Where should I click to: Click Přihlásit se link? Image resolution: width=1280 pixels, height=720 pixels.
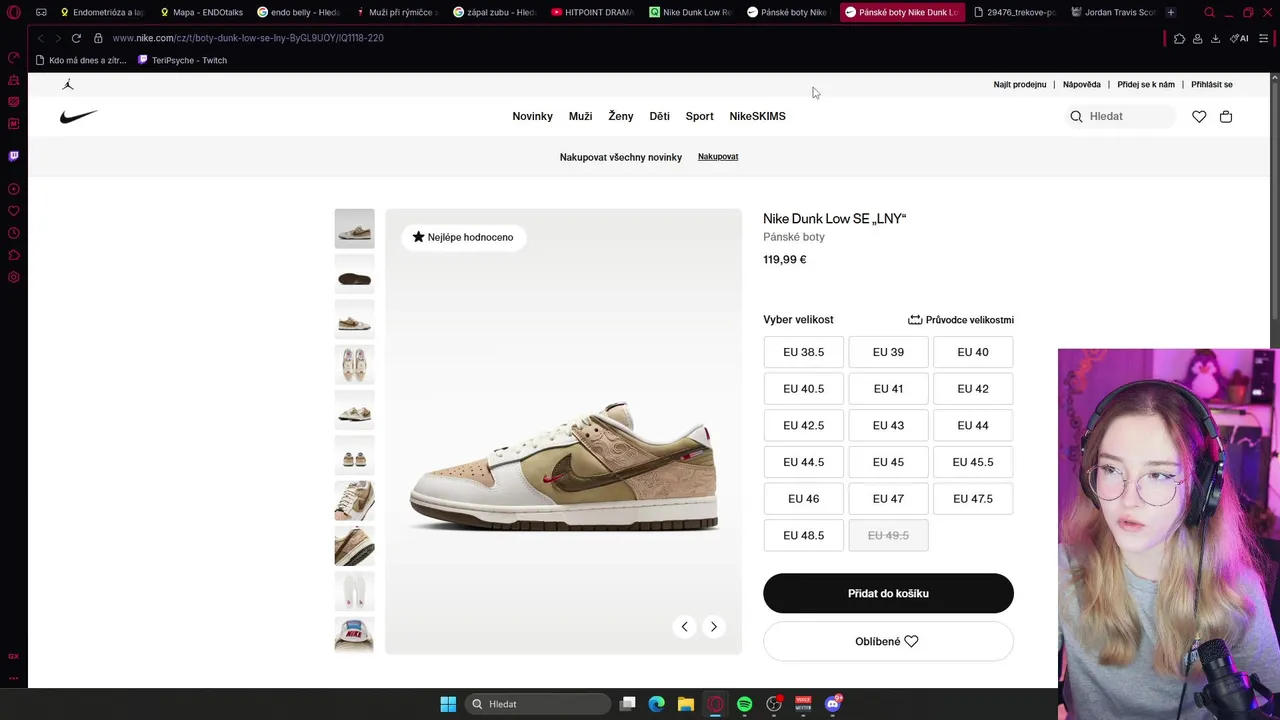pos(1212,85)
